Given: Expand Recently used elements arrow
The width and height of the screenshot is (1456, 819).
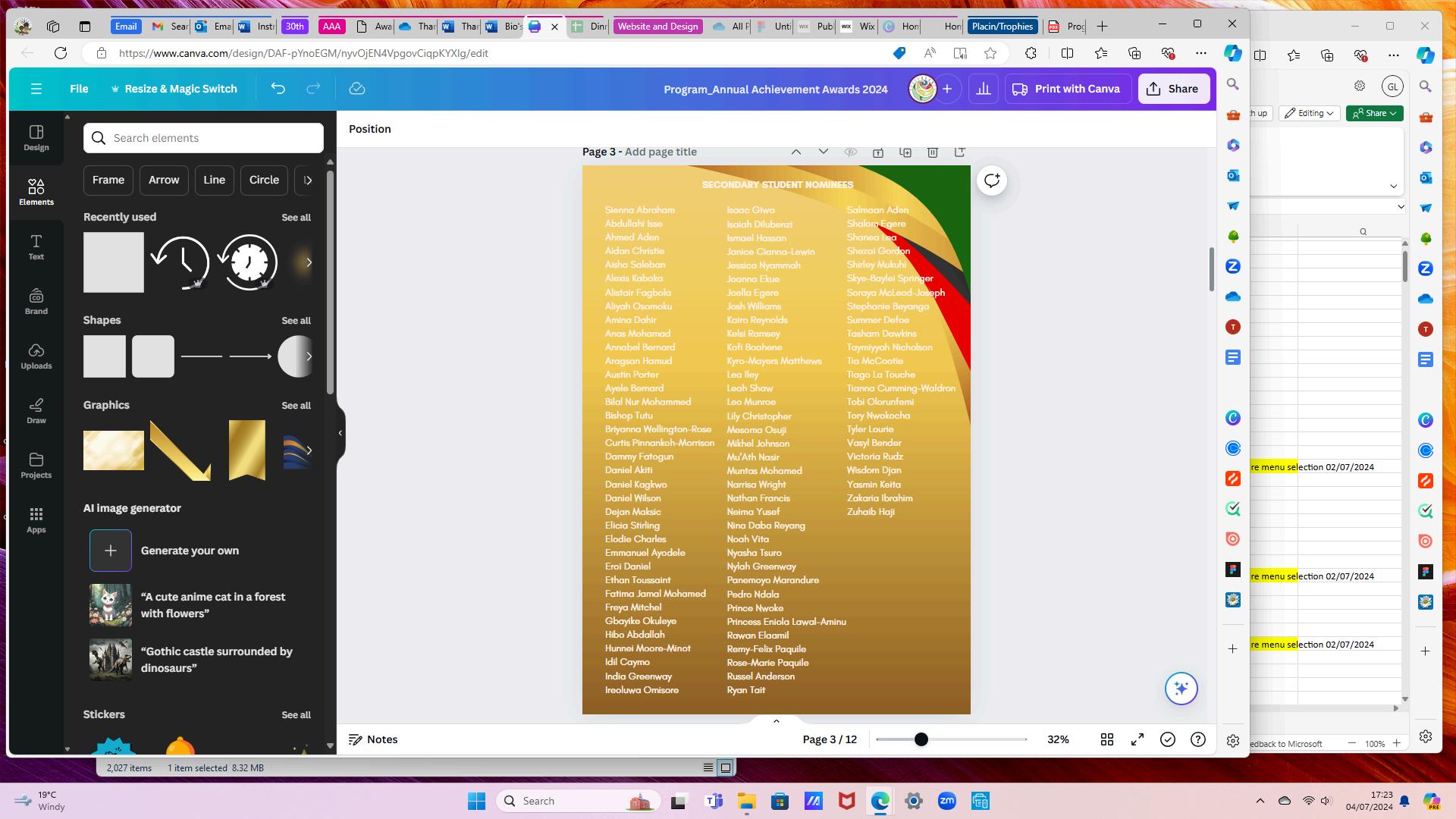Looking at the screenshot, I should tap(309, 262).
